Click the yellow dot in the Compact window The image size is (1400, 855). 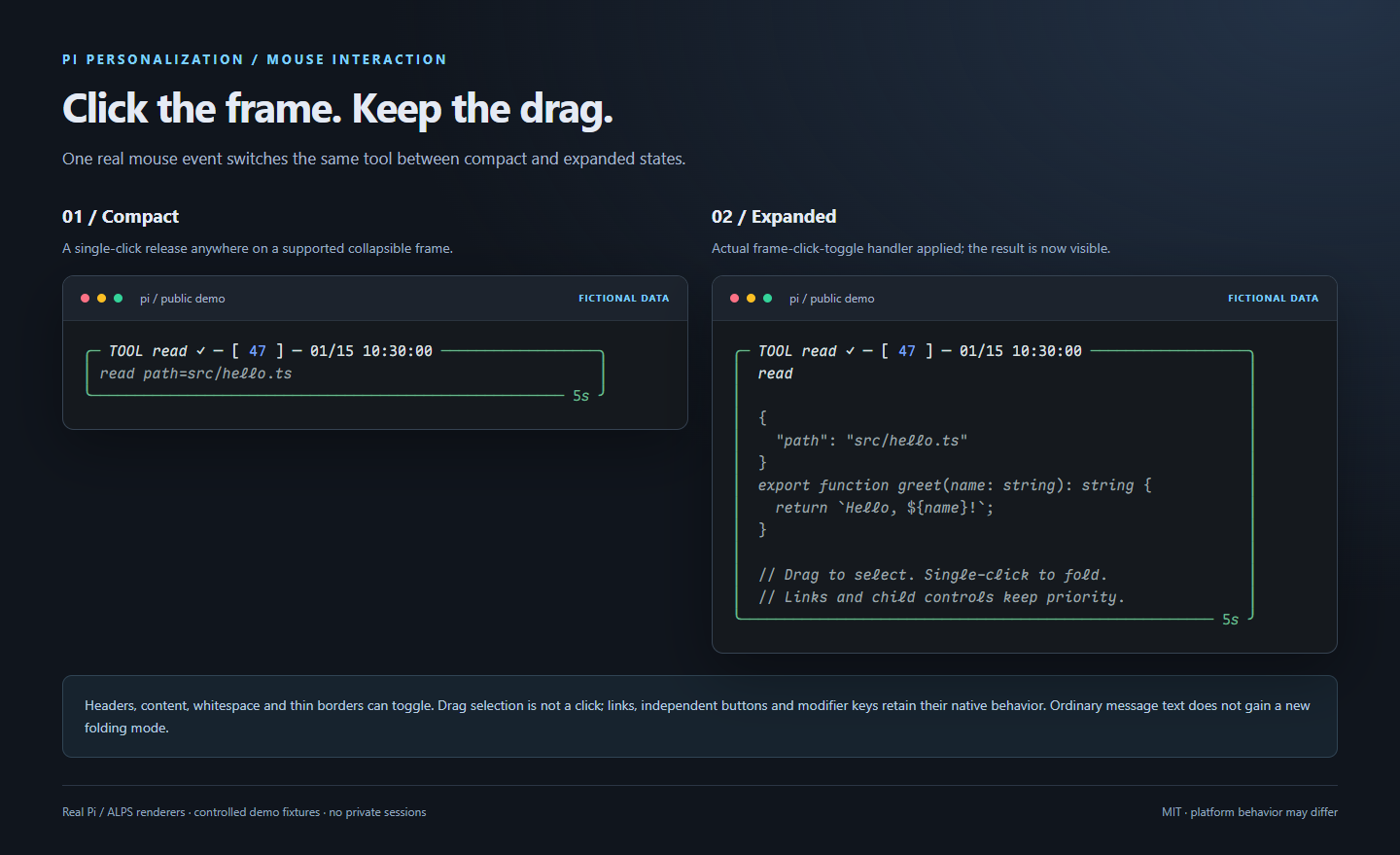coord(101,299)
